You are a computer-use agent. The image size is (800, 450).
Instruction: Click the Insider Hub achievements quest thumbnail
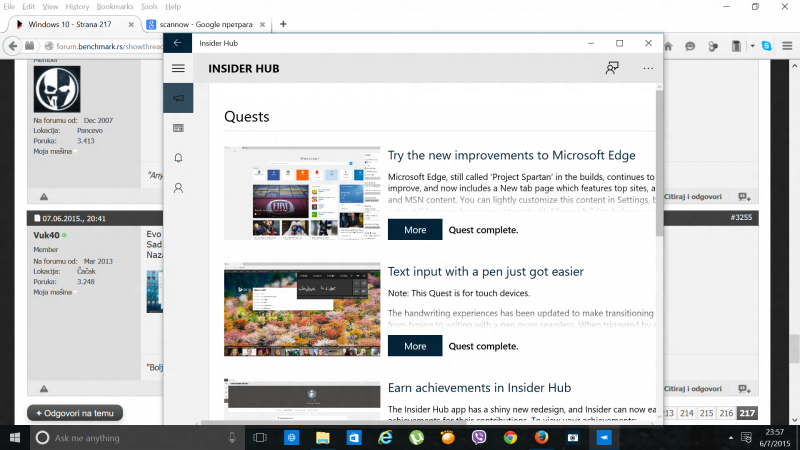pos(302,400)
